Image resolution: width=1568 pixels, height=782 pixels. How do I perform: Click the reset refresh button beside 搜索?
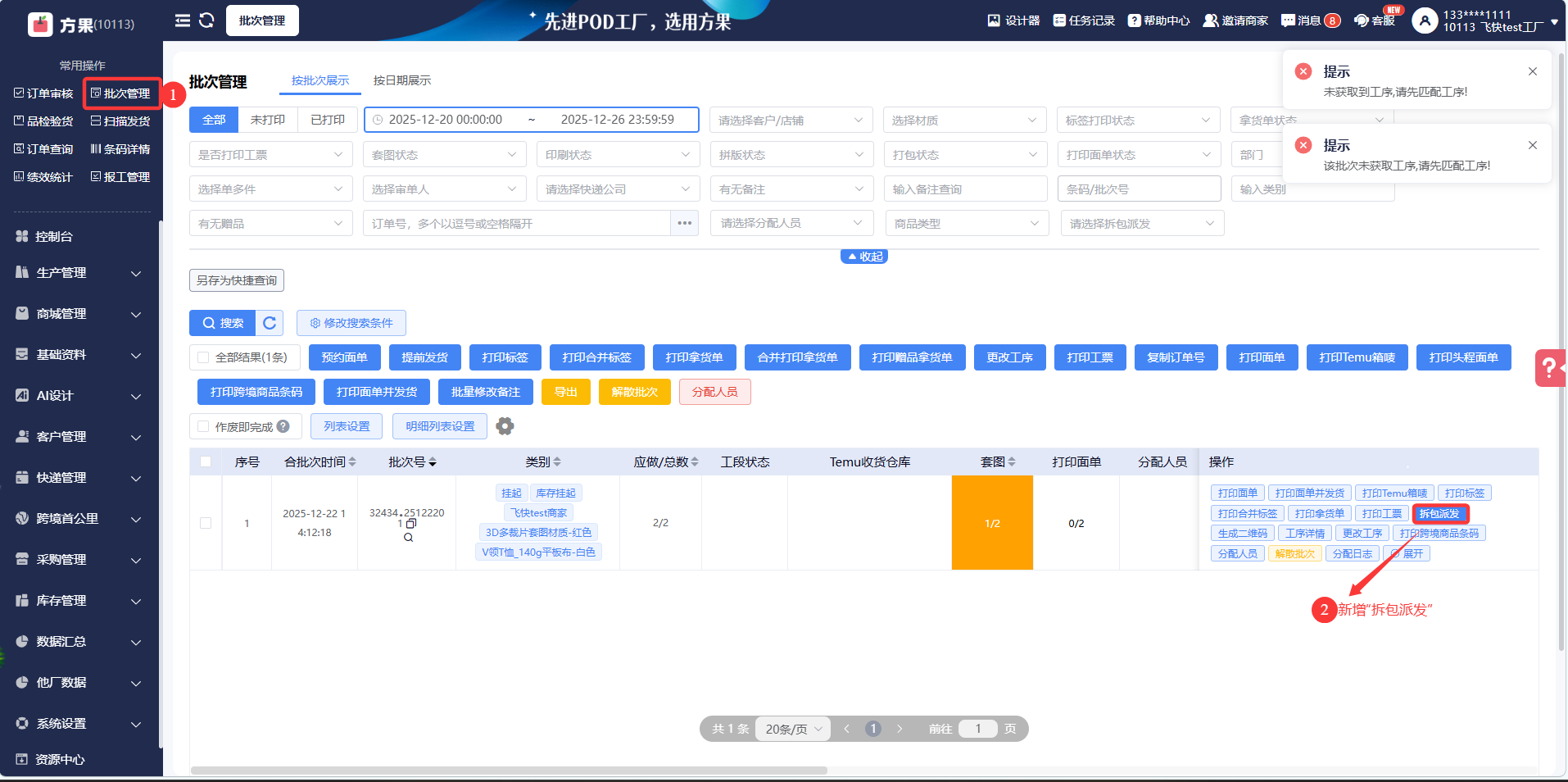[x=270, y=323]
